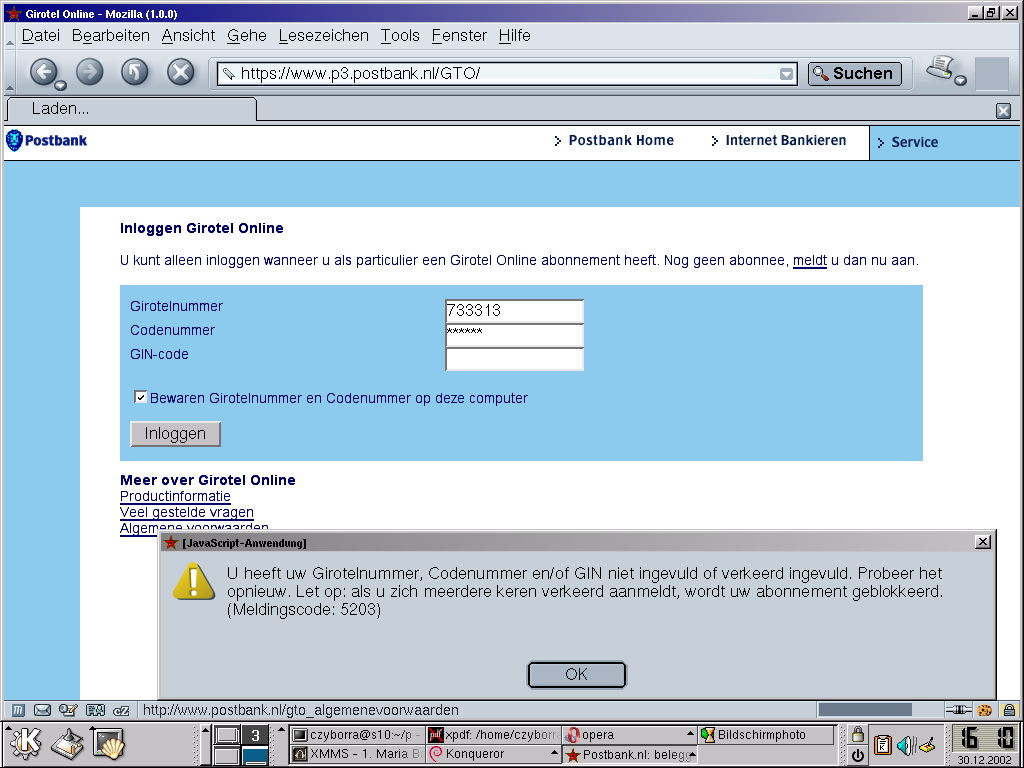This screenshot has height=768, width=1024.
Task: Click the Print toolbar icon
Action: click(x=940, y=68)
